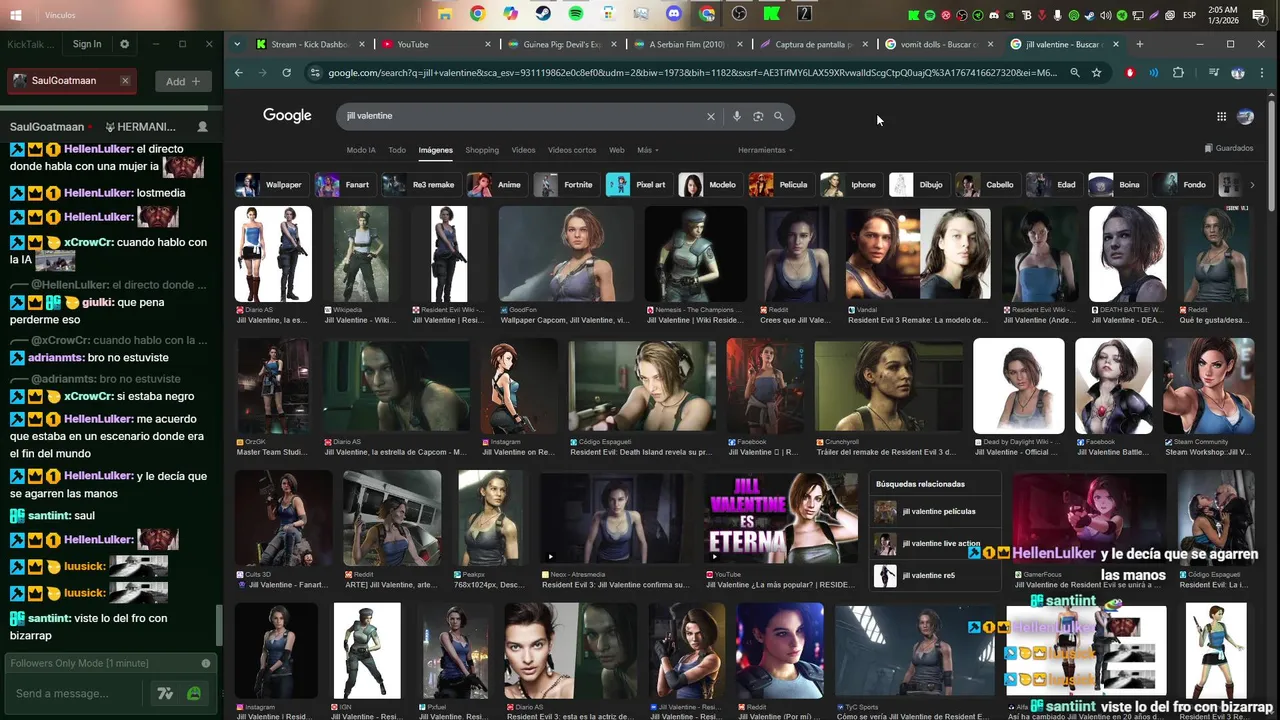The width and height of the screenshot is (1280, 720).
Task: Go back in Chrome
Action: click(239, 73)
